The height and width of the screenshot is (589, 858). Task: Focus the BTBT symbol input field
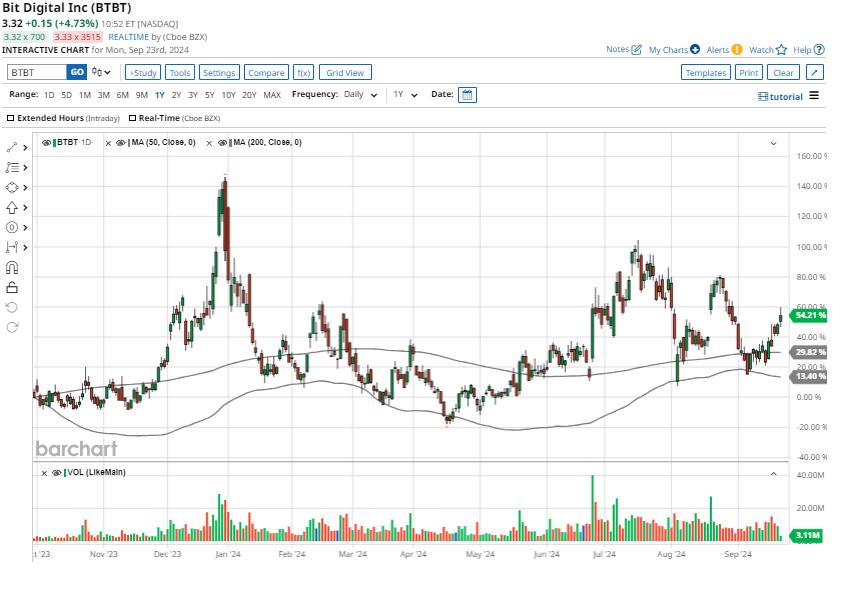click(37, 72)
